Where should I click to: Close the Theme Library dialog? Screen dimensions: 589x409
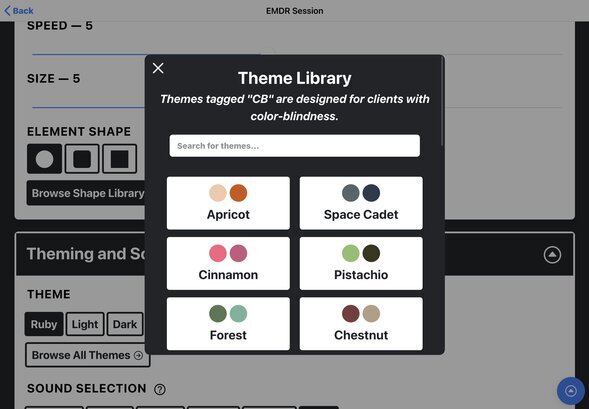tap(158, 68)
